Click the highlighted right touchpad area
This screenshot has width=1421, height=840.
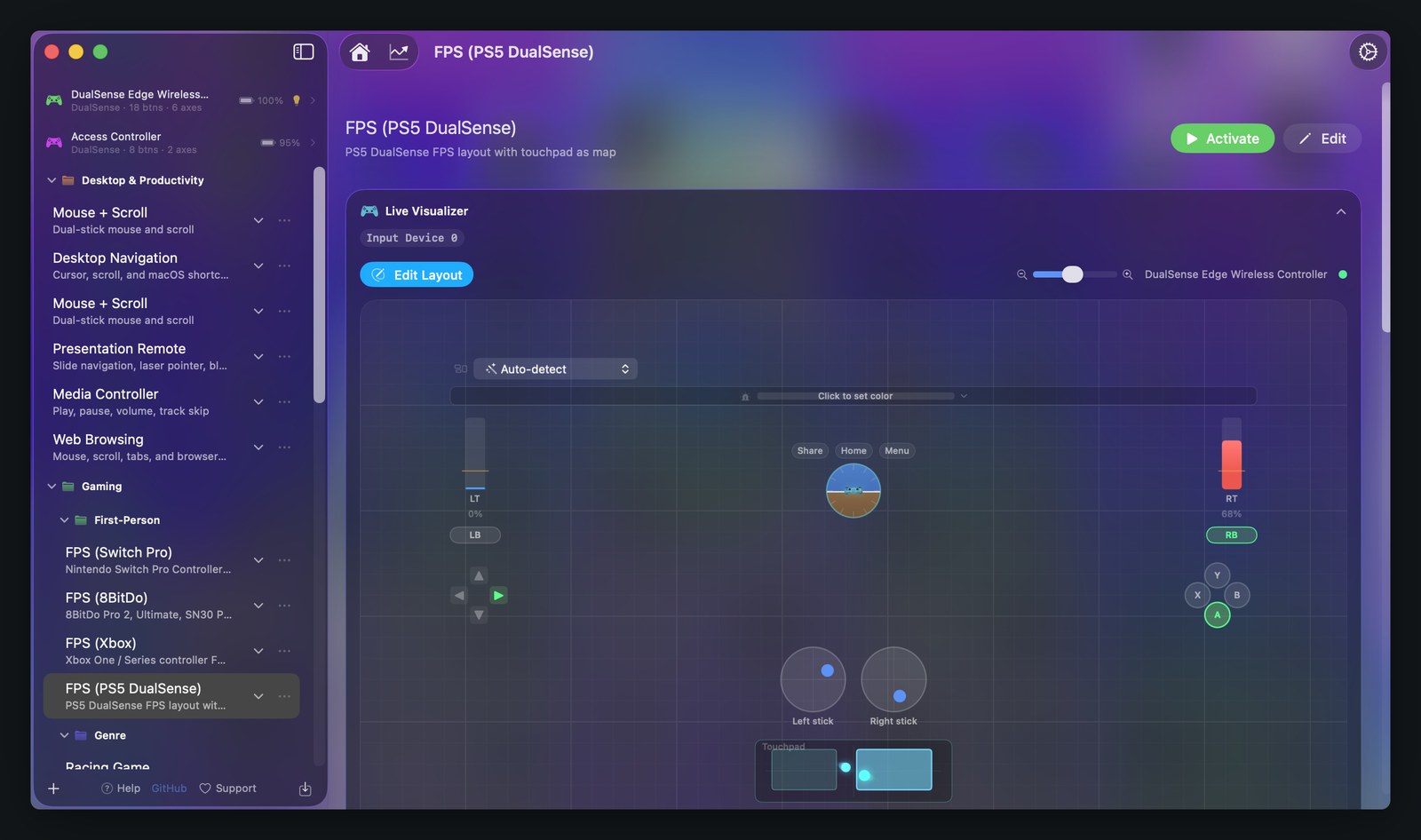893,769
